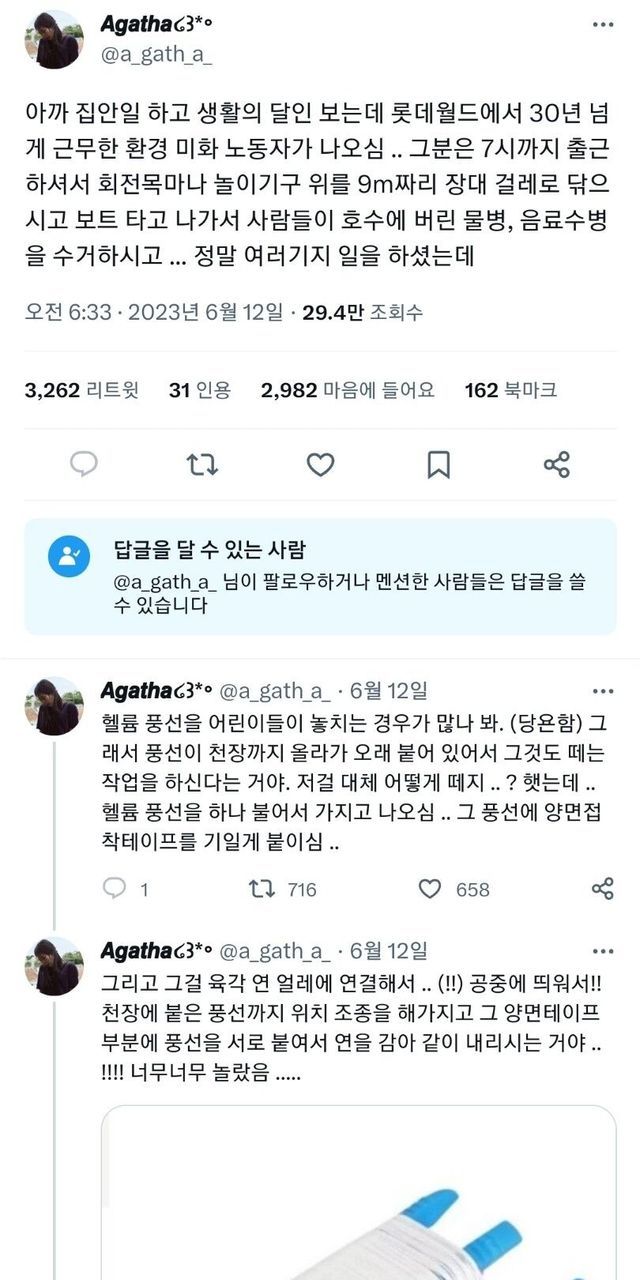
Task: View the 31 quote tweets
Action: point(200,390)
